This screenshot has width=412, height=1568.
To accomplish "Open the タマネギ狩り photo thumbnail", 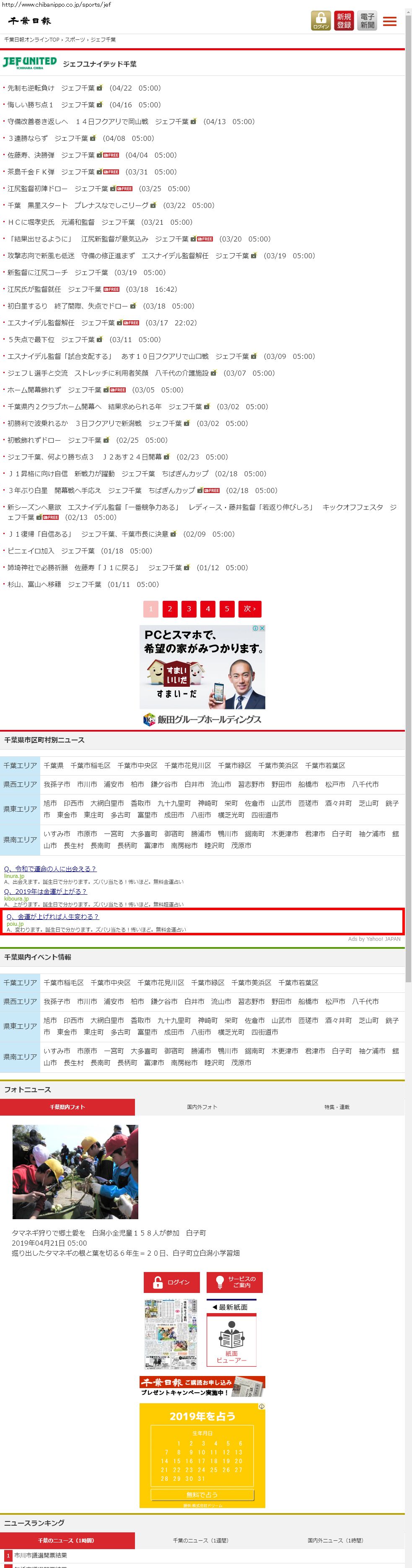I will tap(75, 1172).
